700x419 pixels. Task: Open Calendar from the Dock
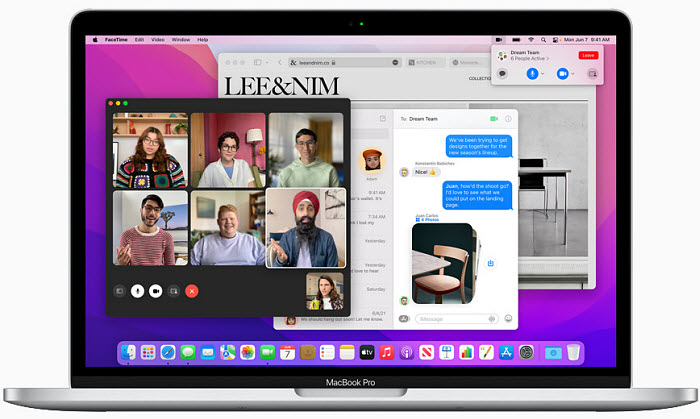(287, 353)
